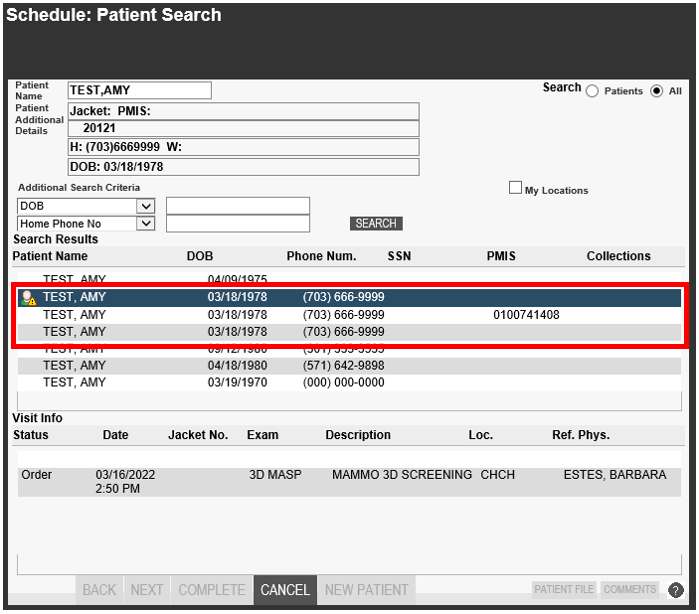Image resolution: width=699 pixels, height=614 pixels.
Task: Click the patient warning icon beside TEST, AMY
Action: click(x=29, y=298)
